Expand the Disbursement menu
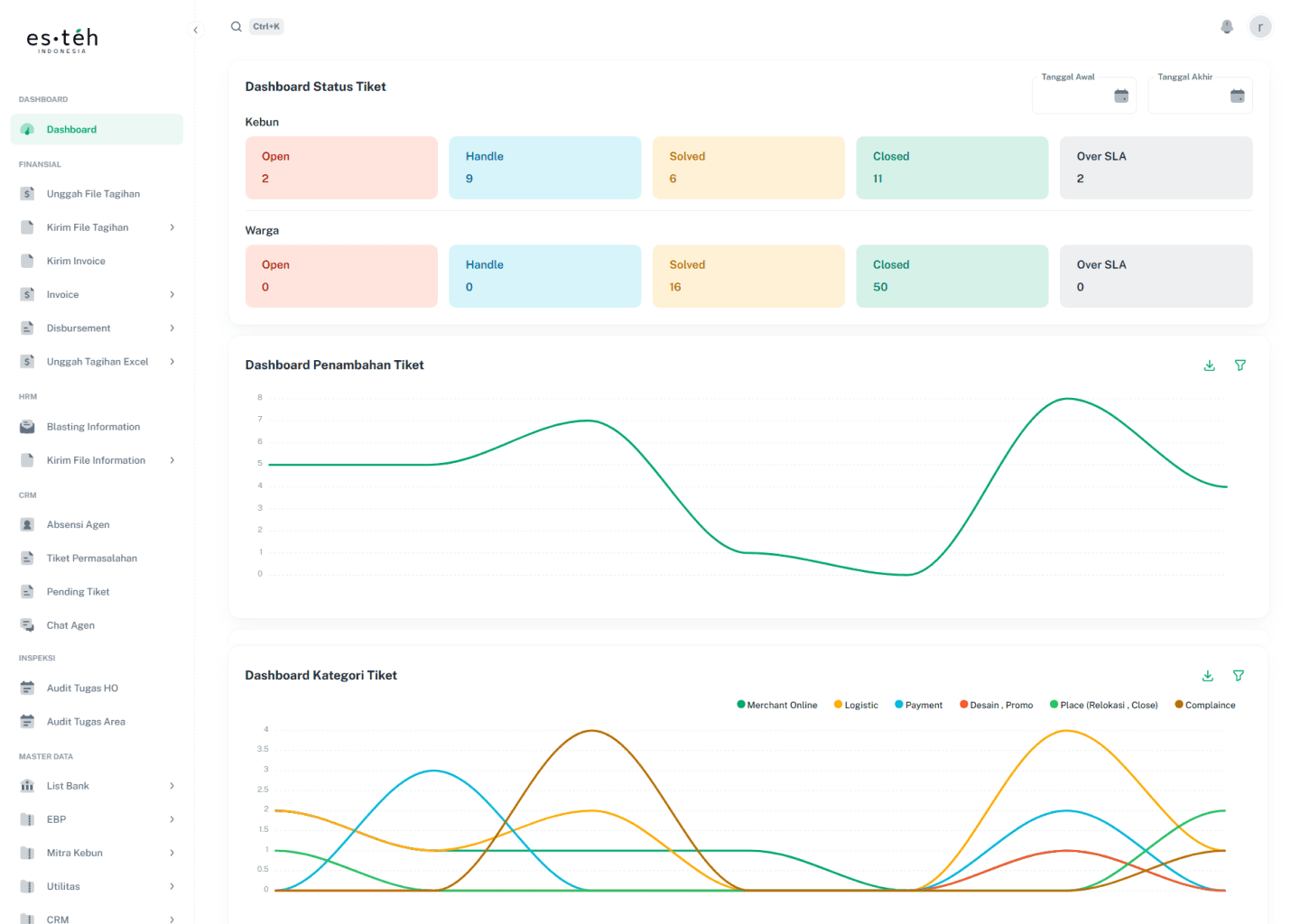Screen dimensions: 1300x924 point(172,328)
